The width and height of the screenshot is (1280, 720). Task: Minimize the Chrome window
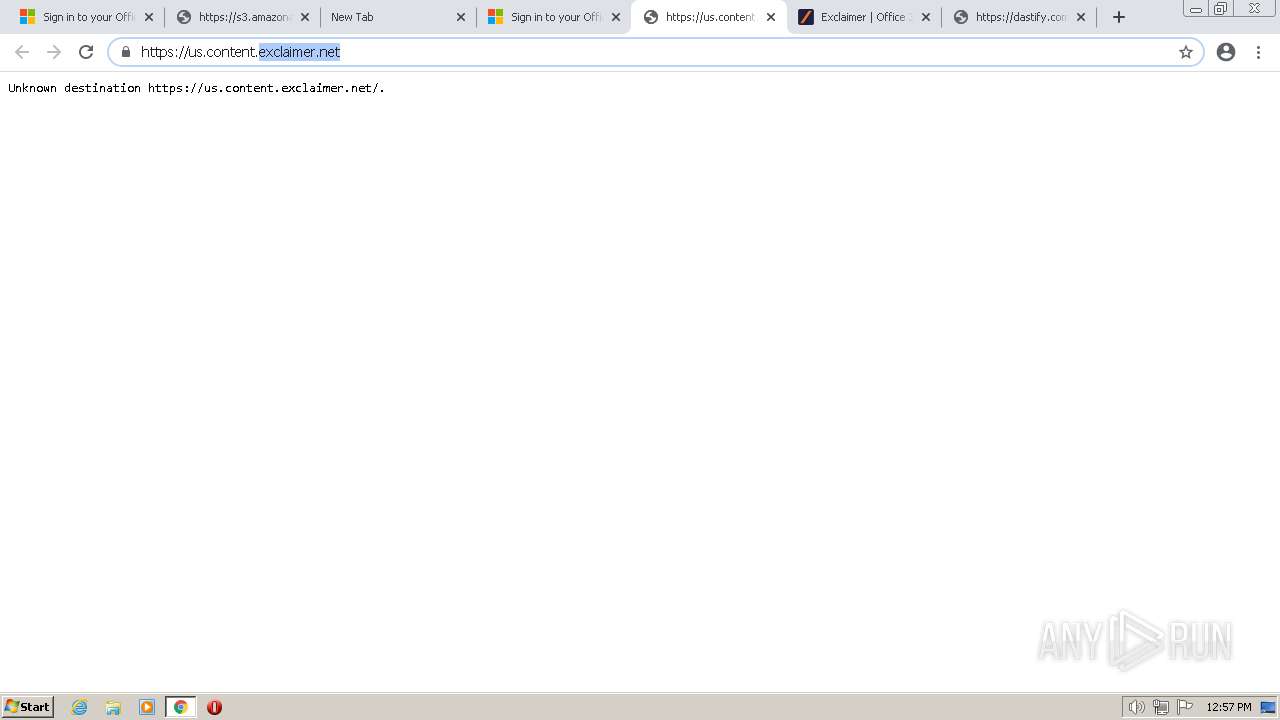pyautogui.click(x=1196, y=9)
